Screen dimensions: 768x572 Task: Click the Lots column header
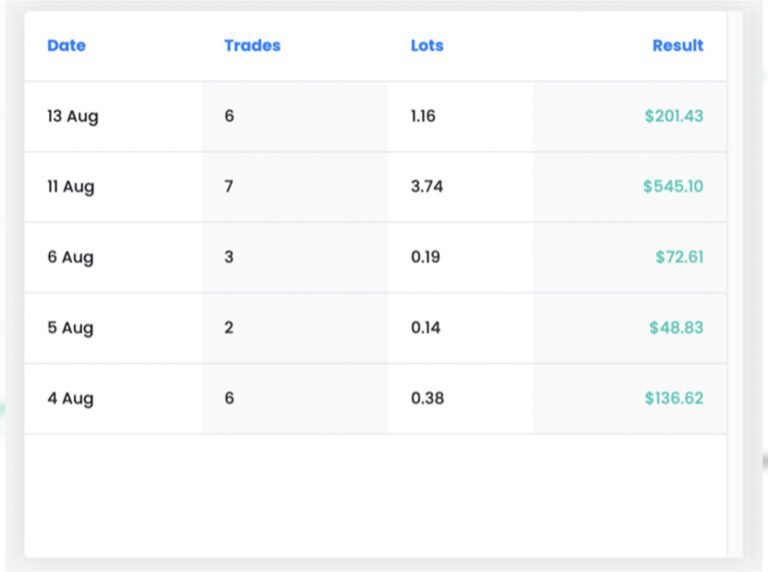[x=427, y=46]
